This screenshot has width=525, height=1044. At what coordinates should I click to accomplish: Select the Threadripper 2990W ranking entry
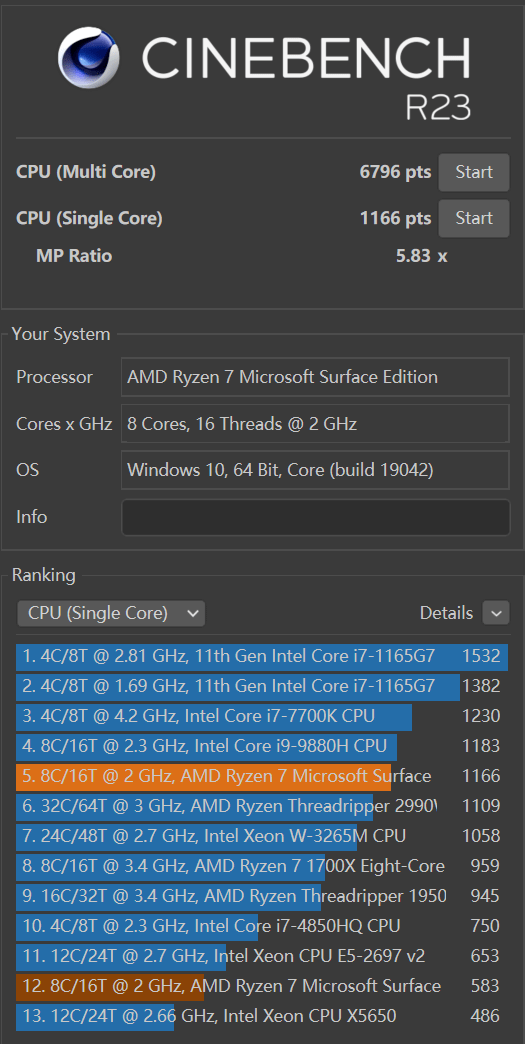pos(262,806)
